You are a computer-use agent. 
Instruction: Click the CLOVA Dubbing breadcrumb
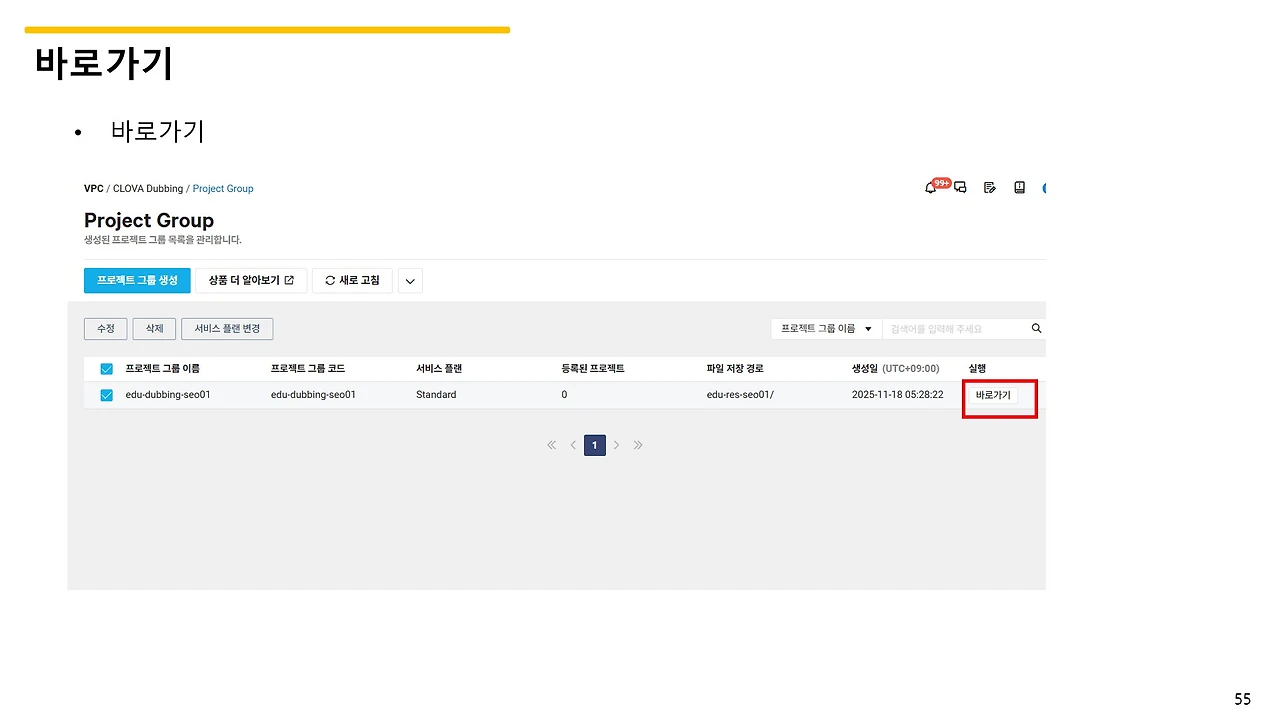[148, 188]
